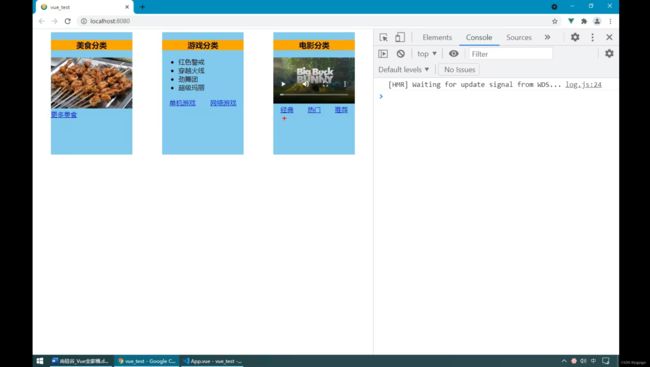
Task: Select the vue_test browser tab
Action: [x=85, y=7]
